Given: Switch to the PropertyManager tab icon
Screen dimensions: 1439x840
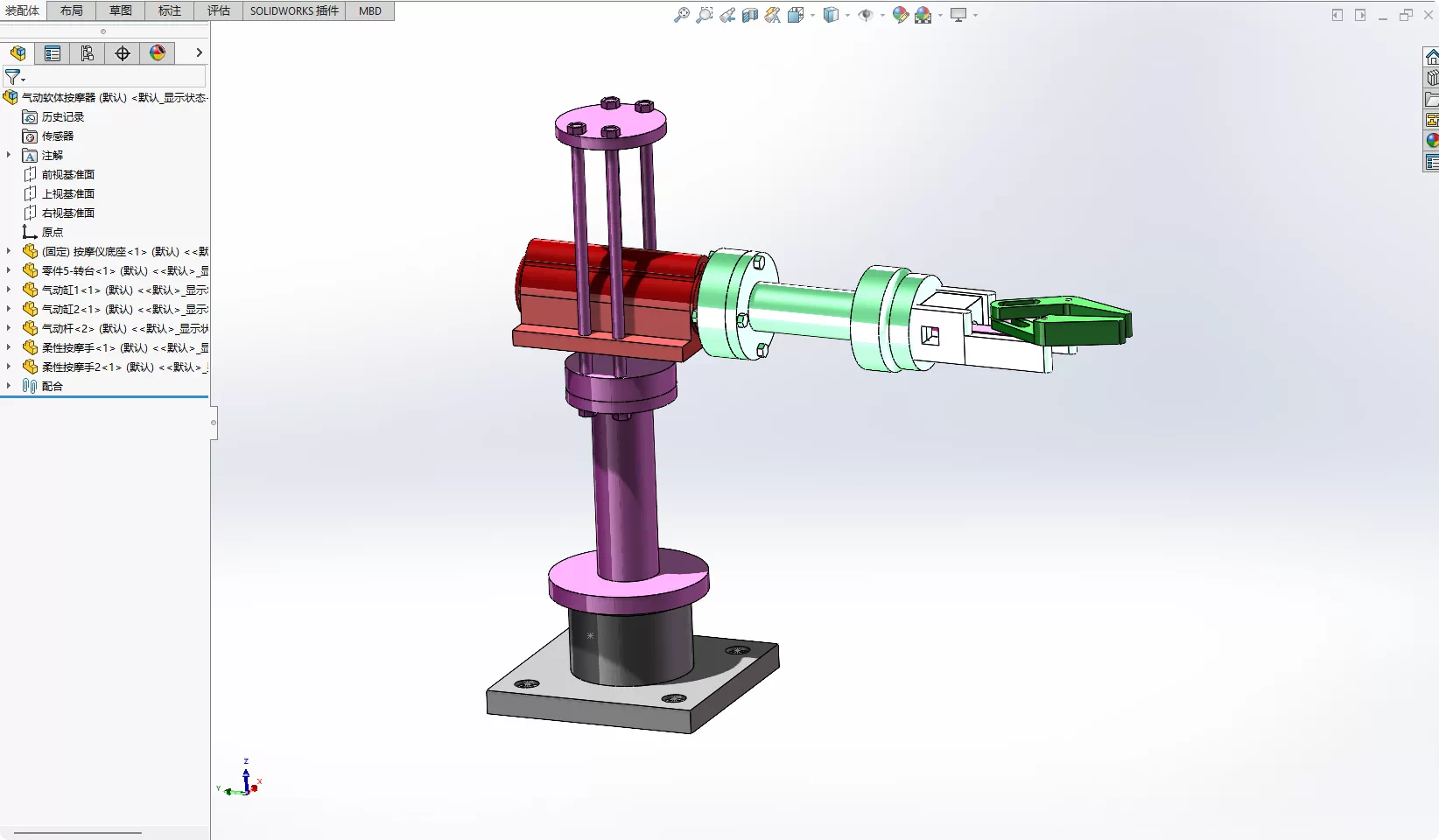Looking at the screenshot, I should tap(53, 53).
